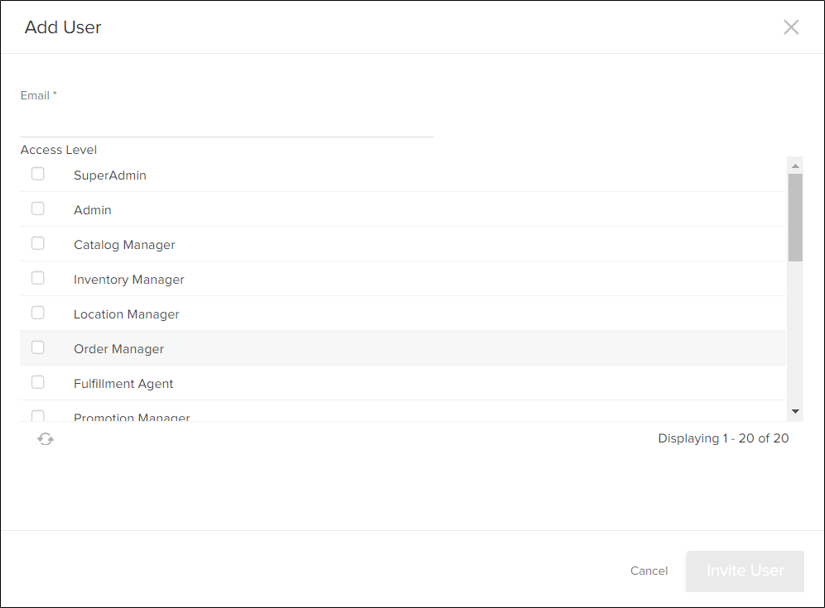
Task: Enable Location Manager access
Action: coord(37,312)
